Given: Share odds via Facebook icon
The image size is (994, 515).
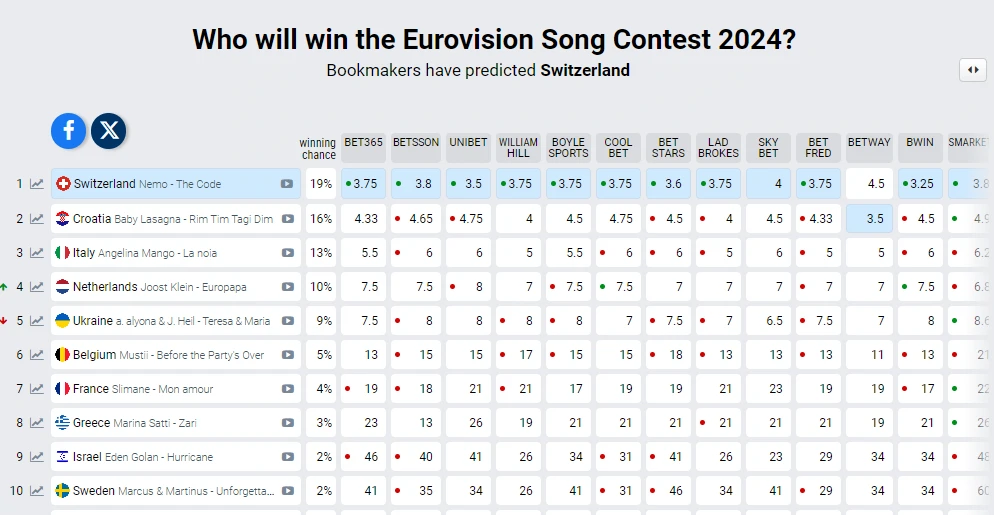Looking at the screenshot, I should (68, 131).
